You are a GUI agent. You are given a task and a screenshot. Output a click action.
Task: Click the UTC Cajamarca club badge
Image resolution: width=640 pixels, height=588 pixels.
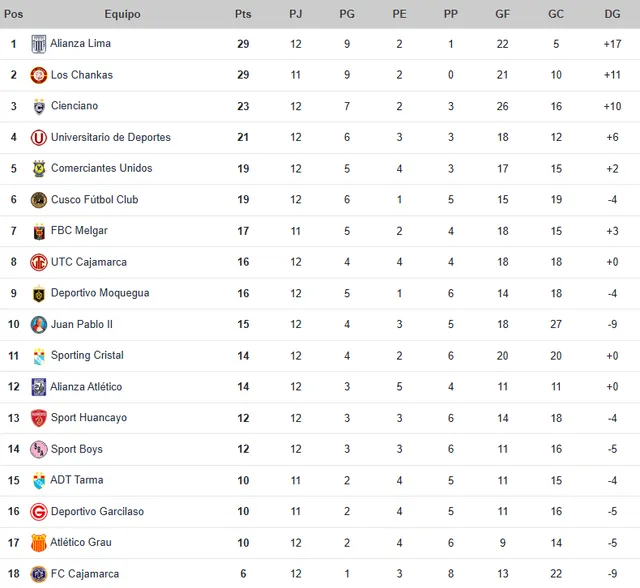tap(38, 262)
